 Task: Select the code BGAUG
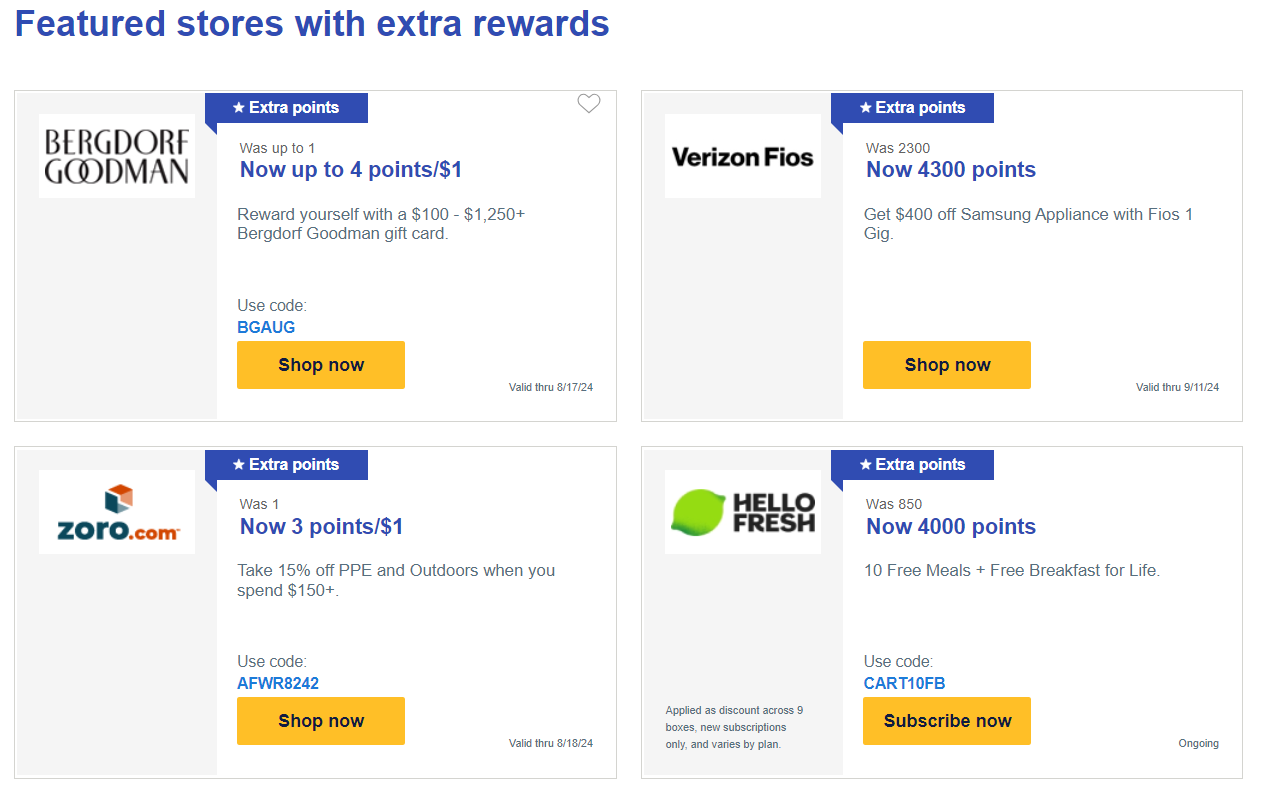tap(266, 327)
